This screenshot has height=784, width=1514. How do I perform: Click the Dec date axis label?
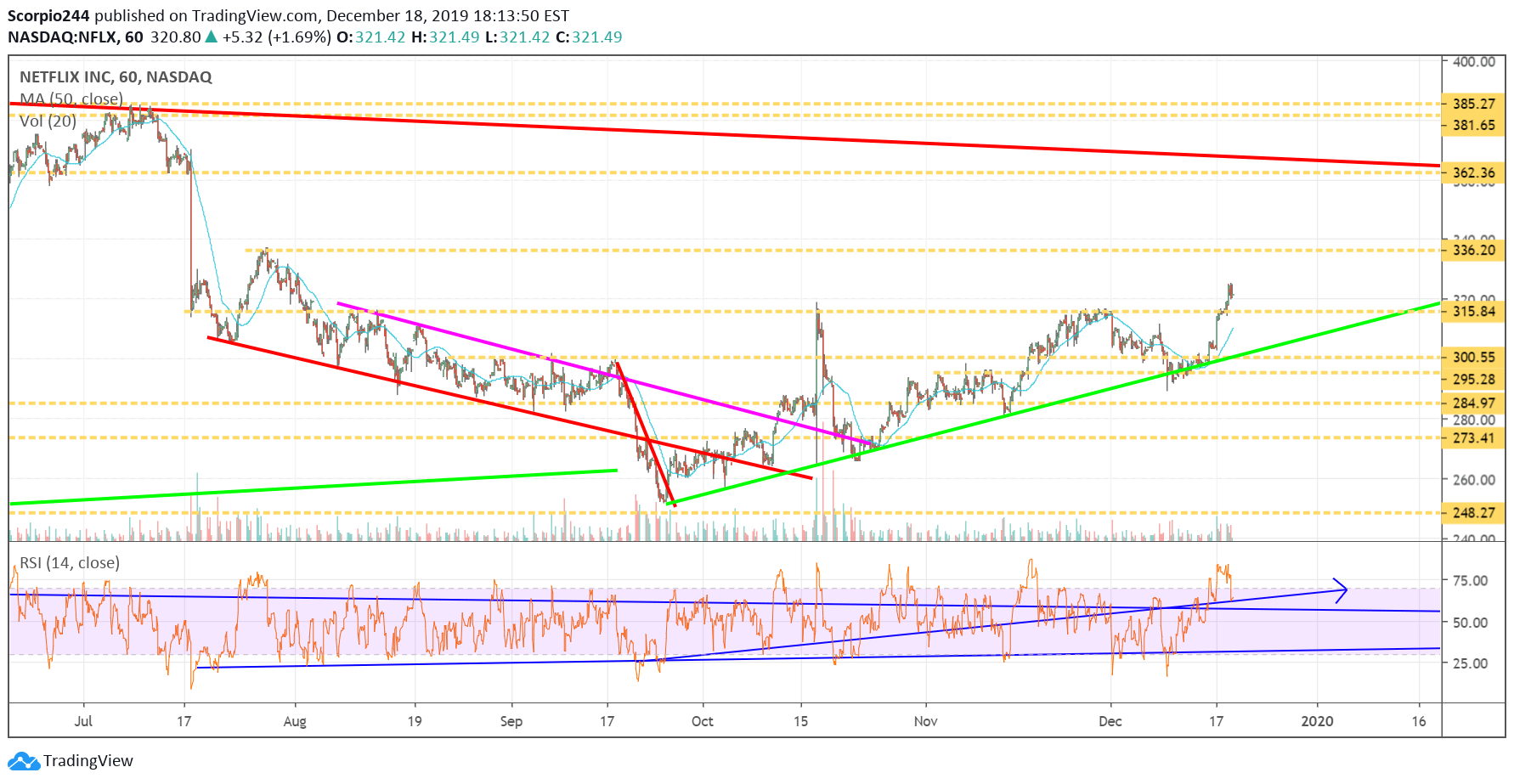point(1110,721)
